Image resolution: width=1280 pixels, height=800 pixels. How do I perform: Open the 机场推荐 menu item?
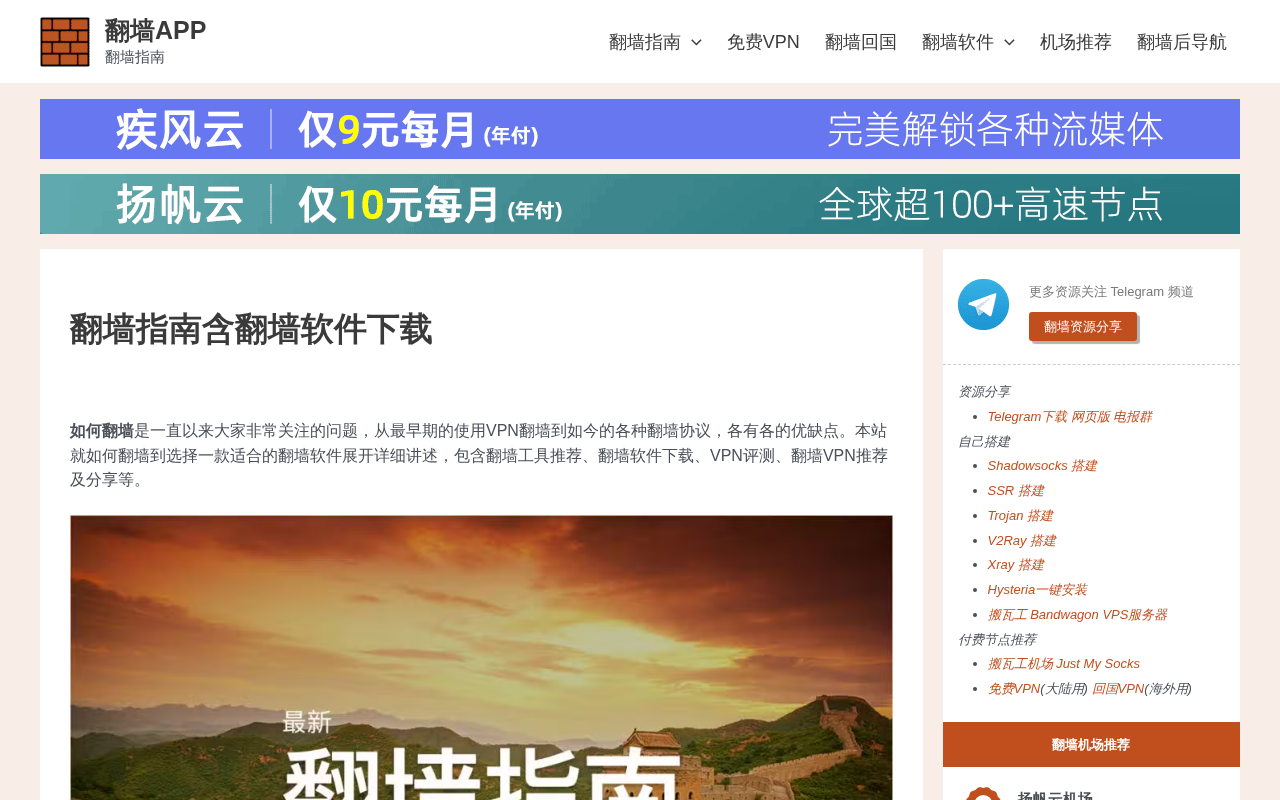pyautogui.click(x=1076, y=42)
